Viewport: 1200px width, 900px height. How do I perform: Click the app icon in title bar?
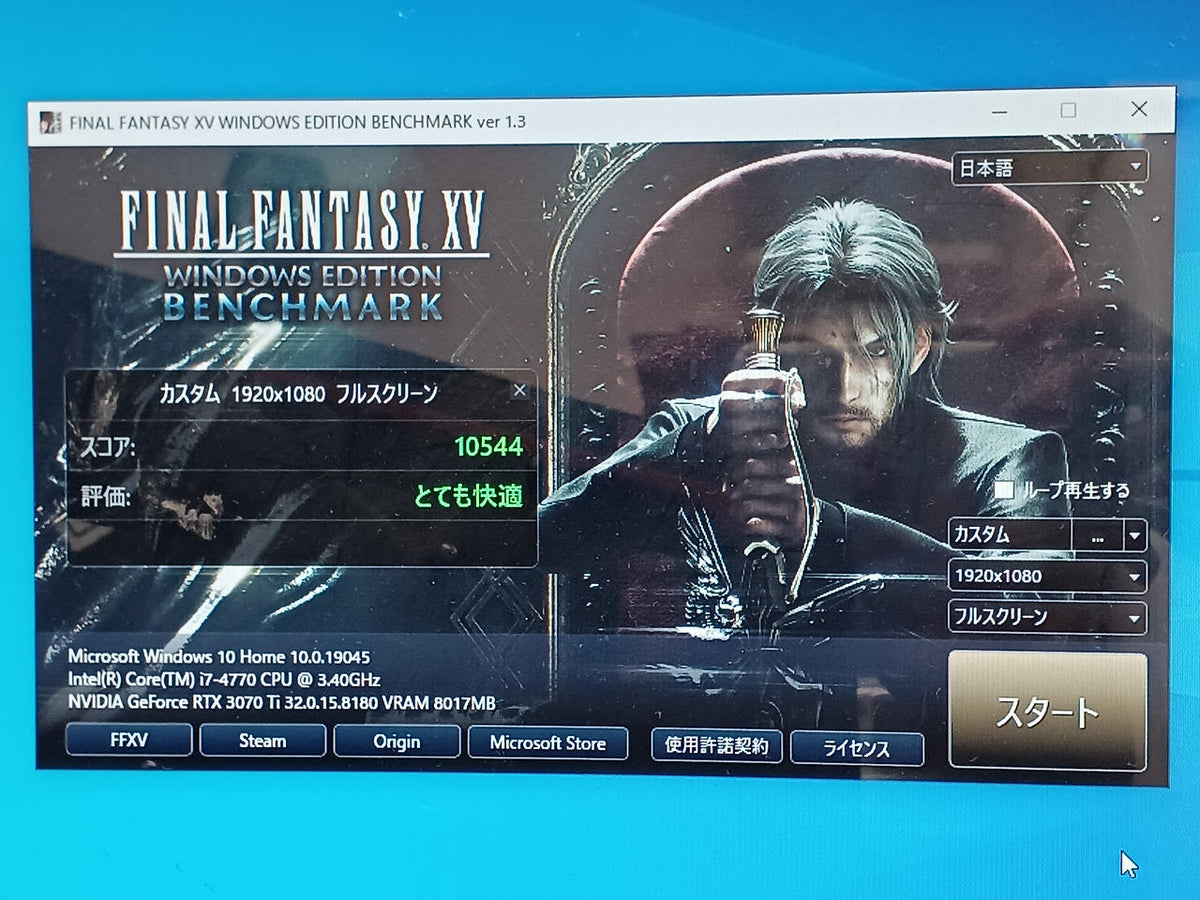[50, 122]
